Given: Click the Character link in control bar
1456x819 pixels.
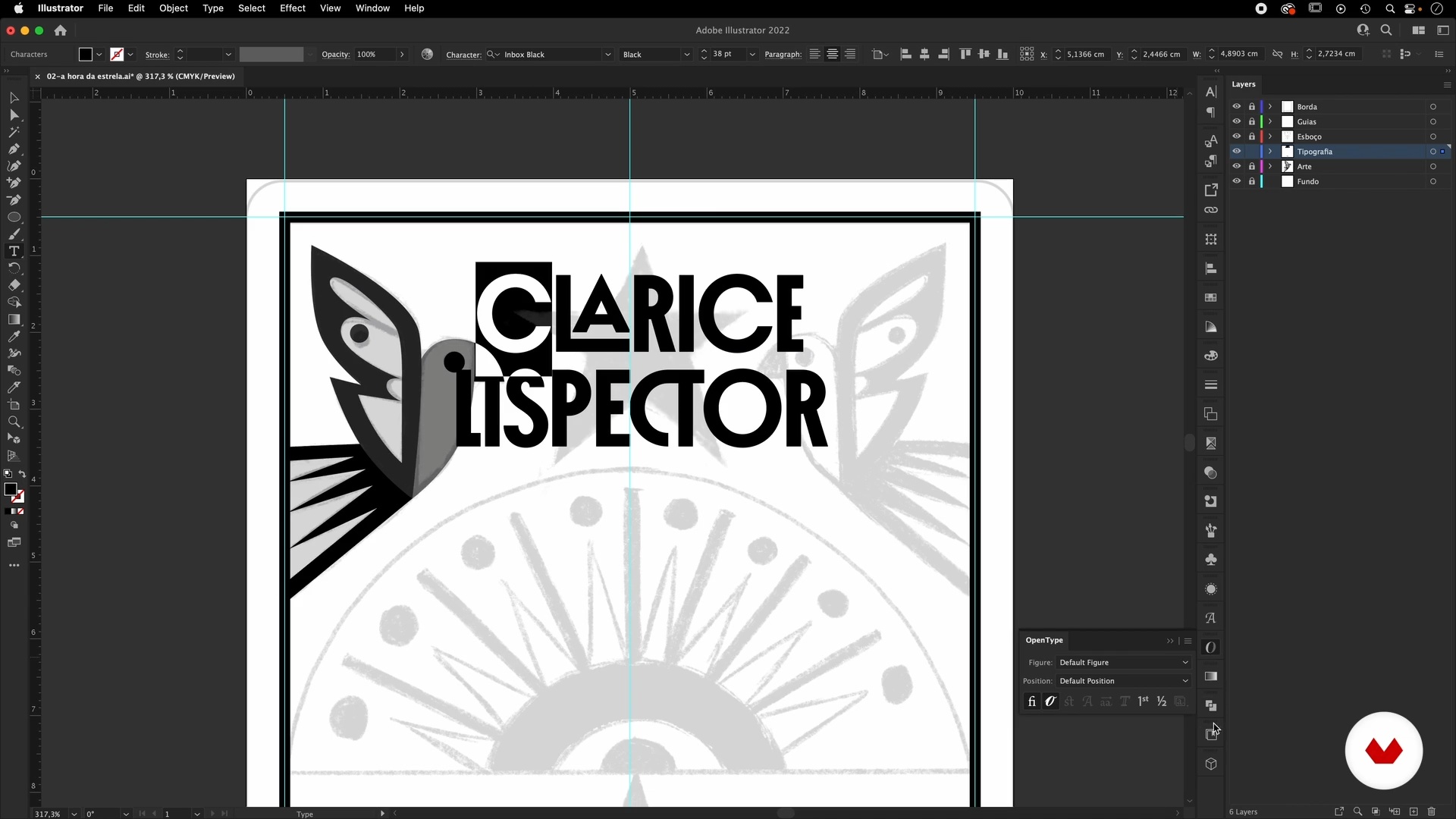Looking at the screenshot, I should click(x=463, y=55).
